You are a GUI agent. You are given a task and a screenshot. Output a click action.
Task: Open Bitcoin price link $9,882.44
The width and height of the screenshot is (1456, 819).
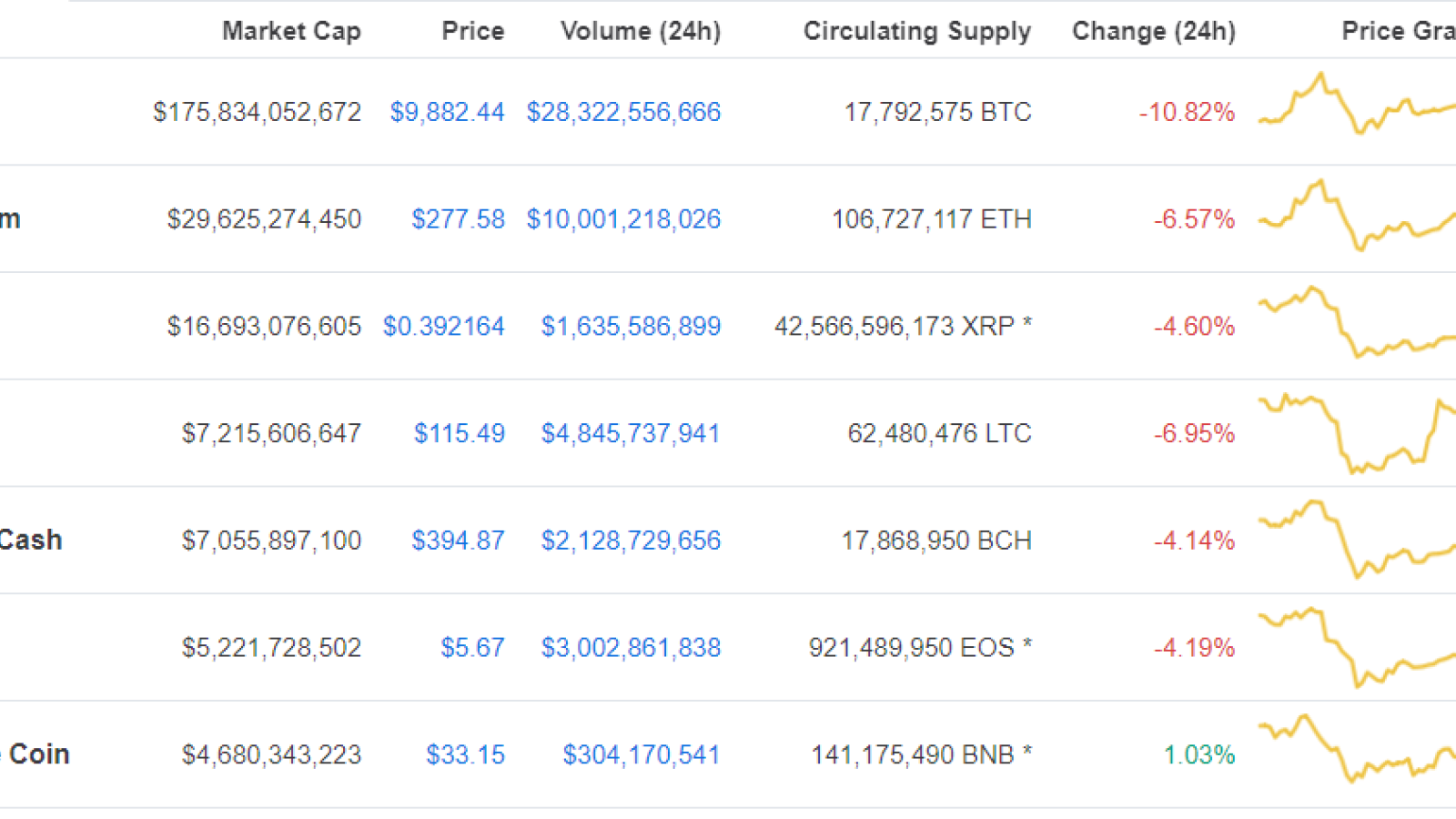point(447,112)
